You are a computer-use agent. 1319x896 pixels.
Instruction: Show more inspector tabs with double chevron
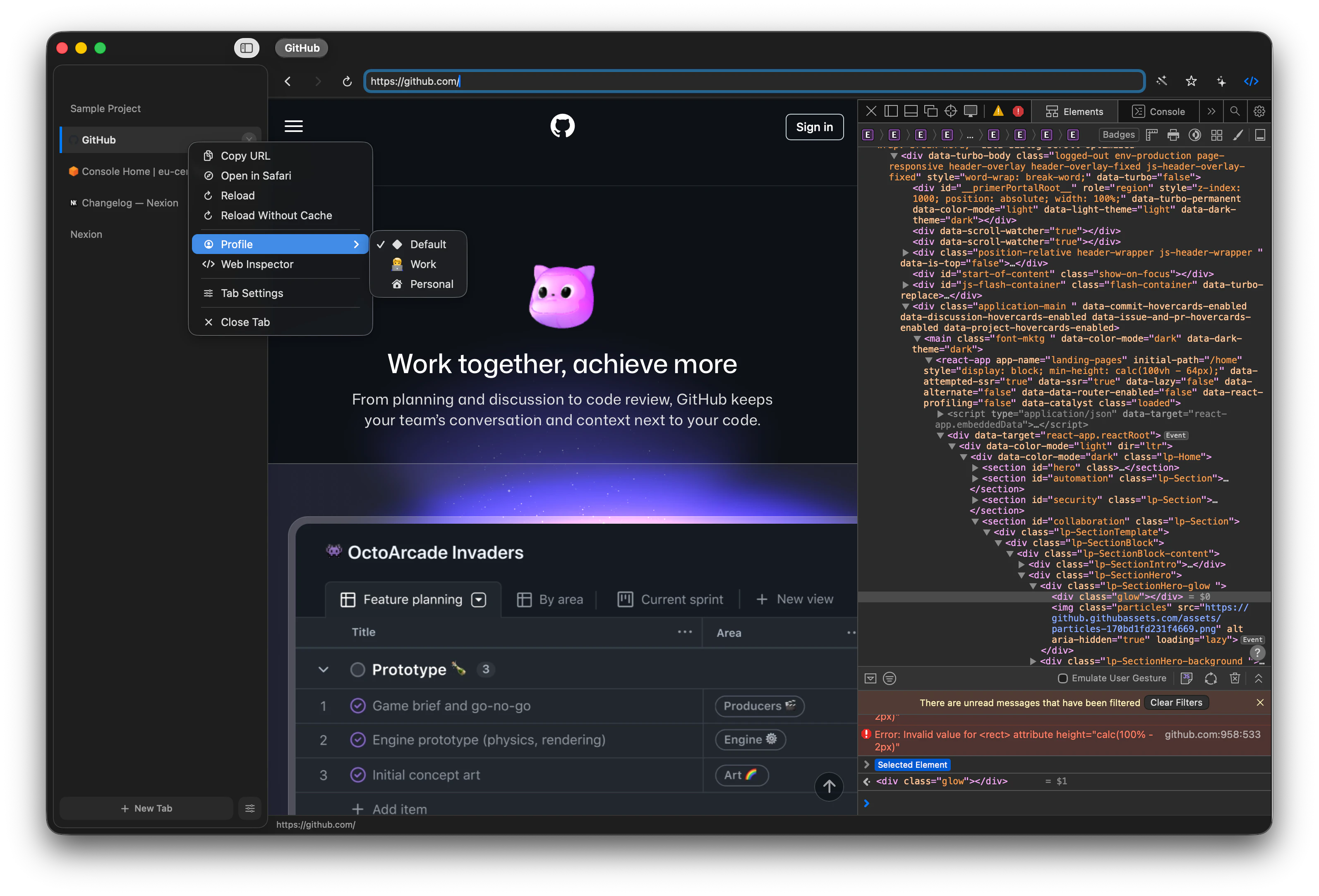coord(1211,111)
